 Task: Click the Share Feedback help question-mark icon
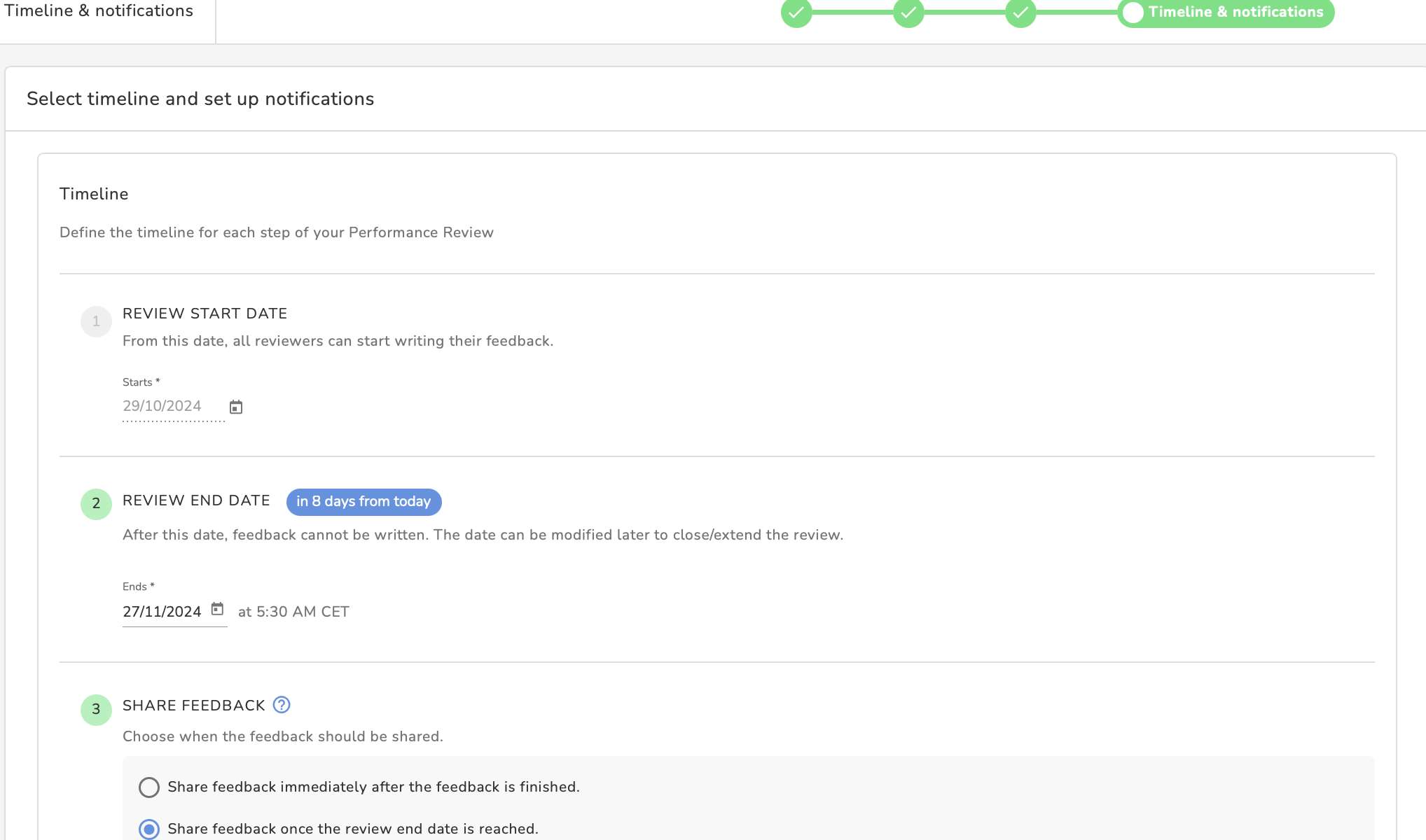[282, 705]
